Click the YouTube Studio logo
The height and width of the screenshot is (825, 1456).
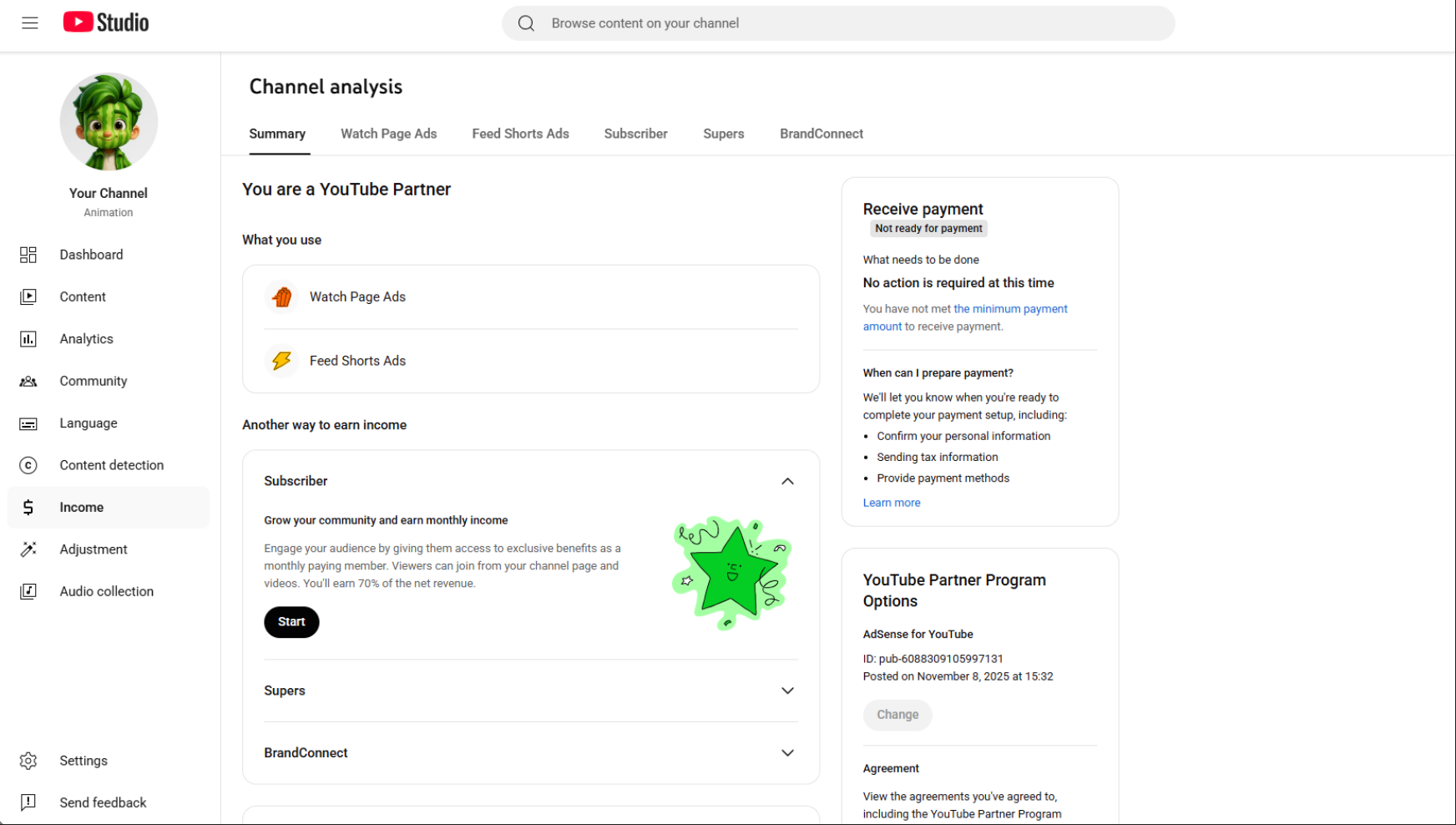click(x=106, y=23)
